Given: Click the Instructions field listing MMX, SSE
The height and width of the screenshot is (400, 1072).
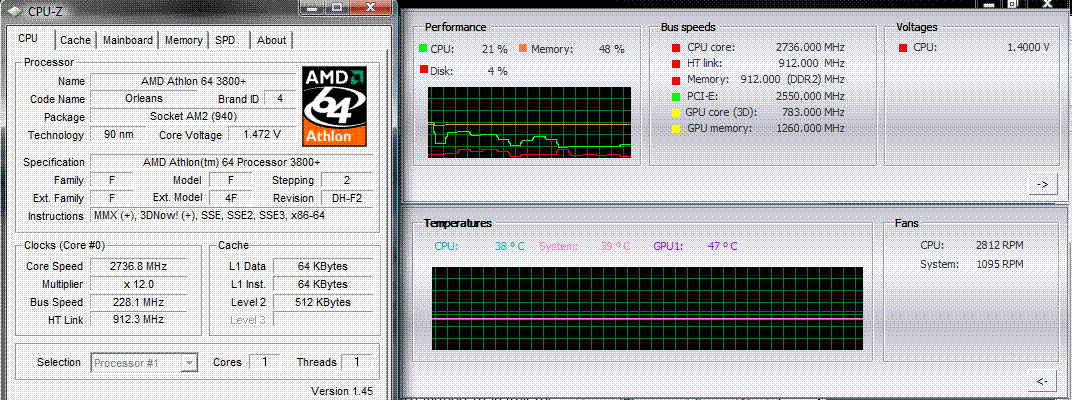Looking at the screenshot, I should tap(232, 216).
